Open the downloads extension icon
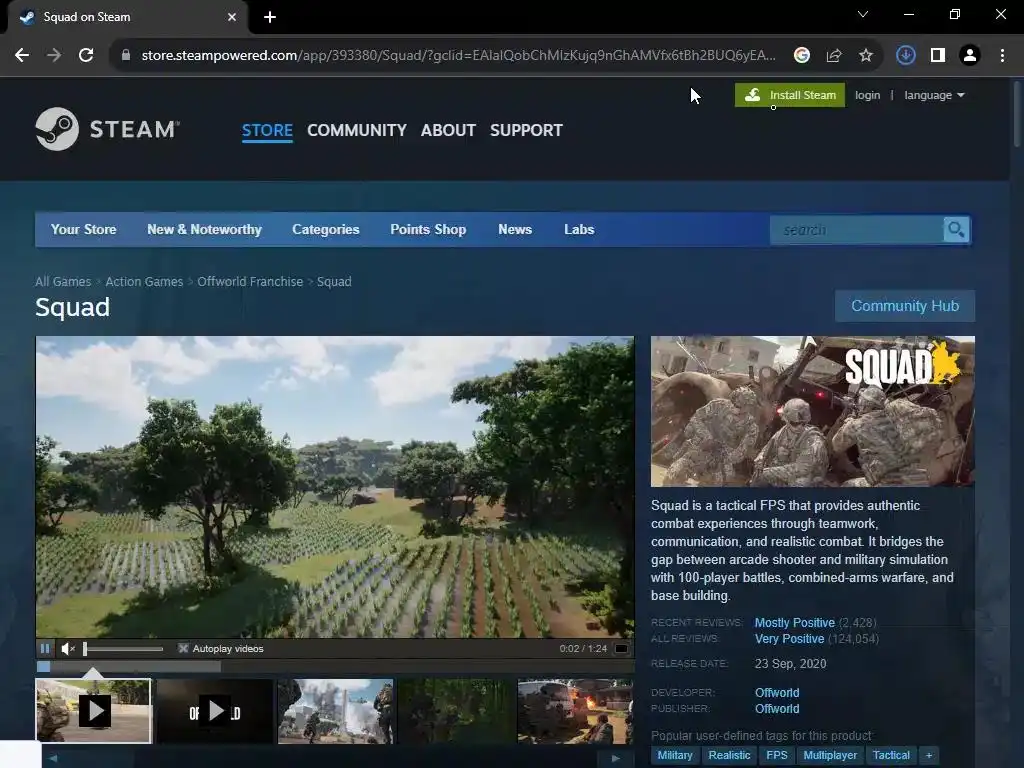 tap(905, 56)
